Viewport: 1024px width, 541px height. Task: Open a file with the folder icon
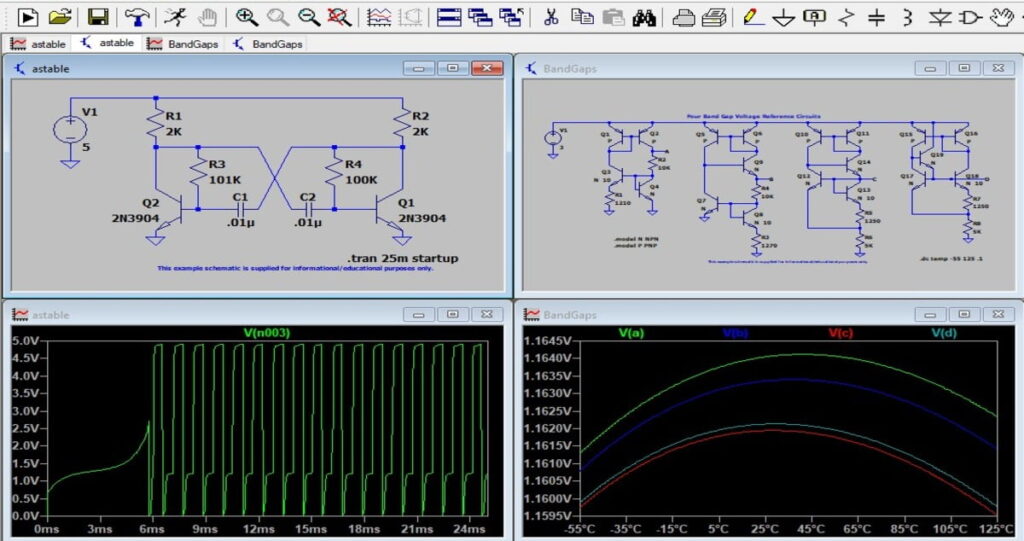[59, 17]
